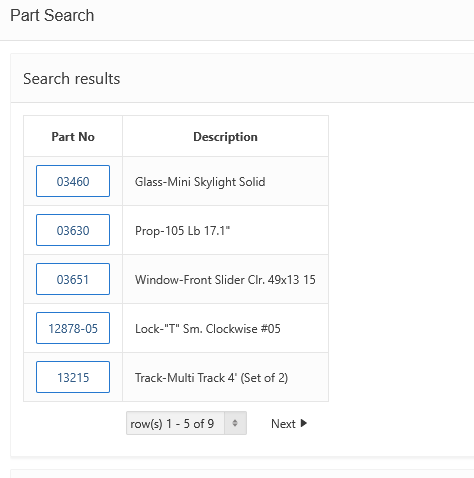Image resolution: width=474 pixels, height=478 pixels.
Task: Open part number 12878-05
Action: point(73,328)
